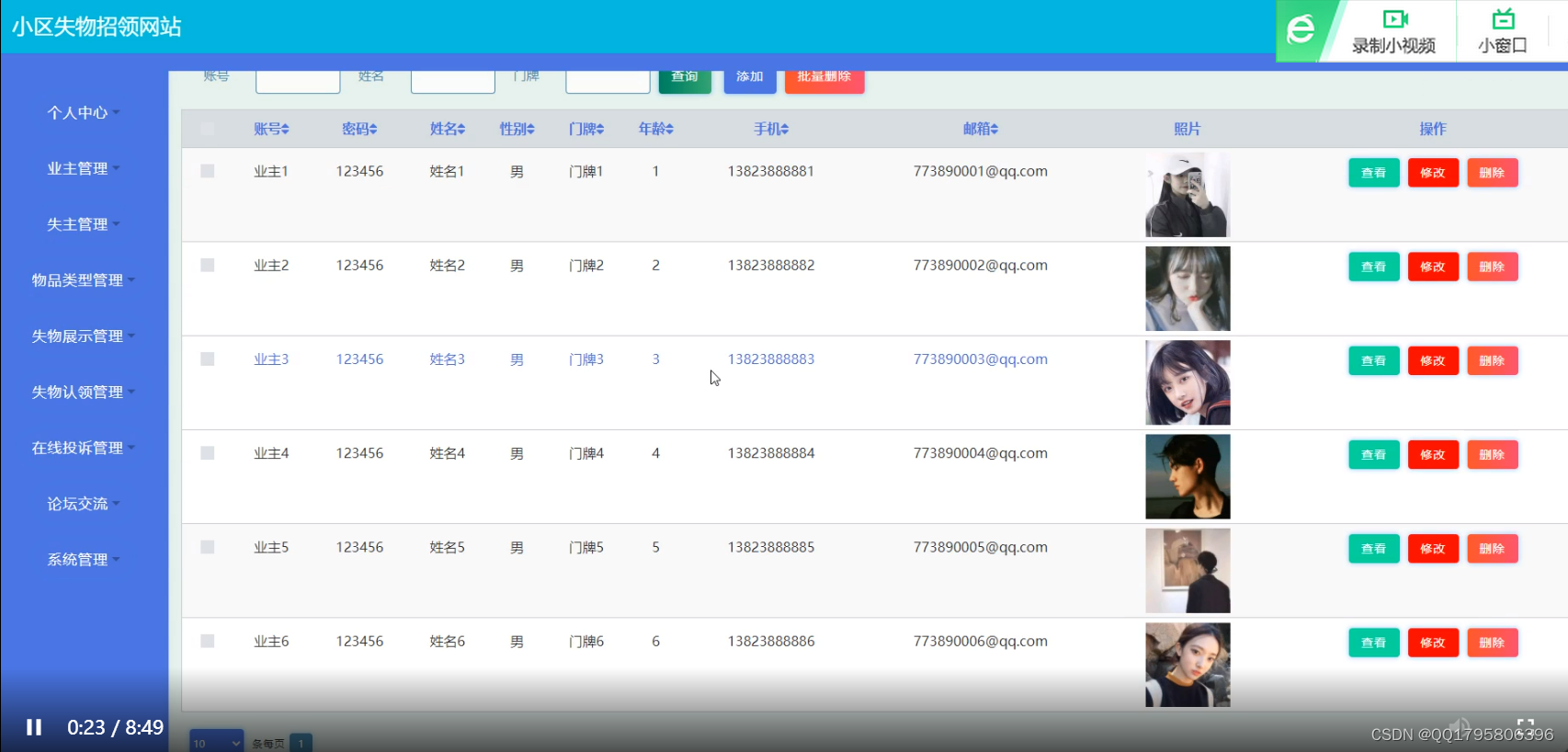Click 删除 for 业主1 row
The height and width of the screenshot is (752, 1568).
tap(1493, 173)
